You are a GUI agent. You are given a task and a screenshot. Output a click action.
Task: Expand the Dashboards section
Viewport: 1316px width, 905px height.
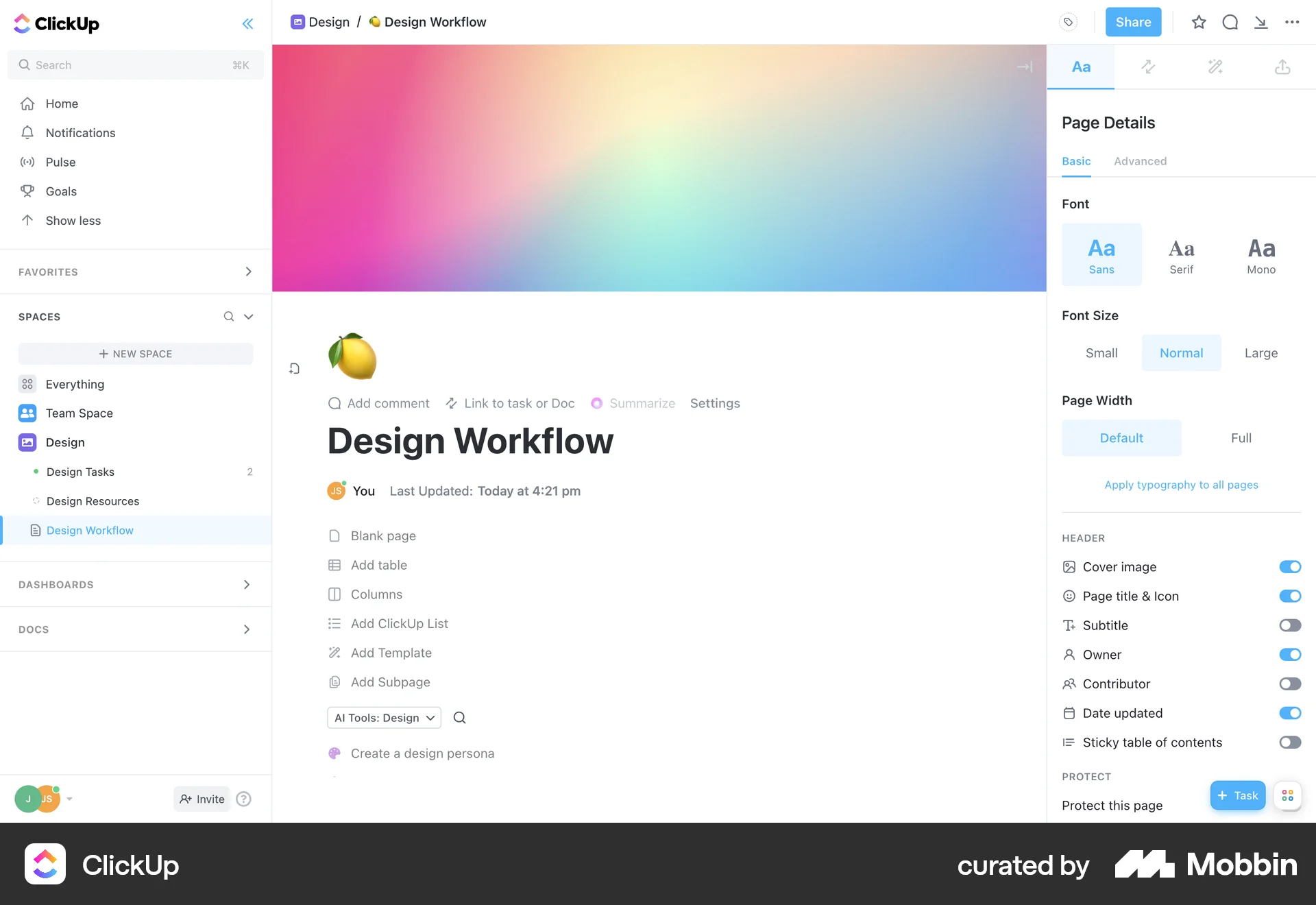click(x=247, y=584)
